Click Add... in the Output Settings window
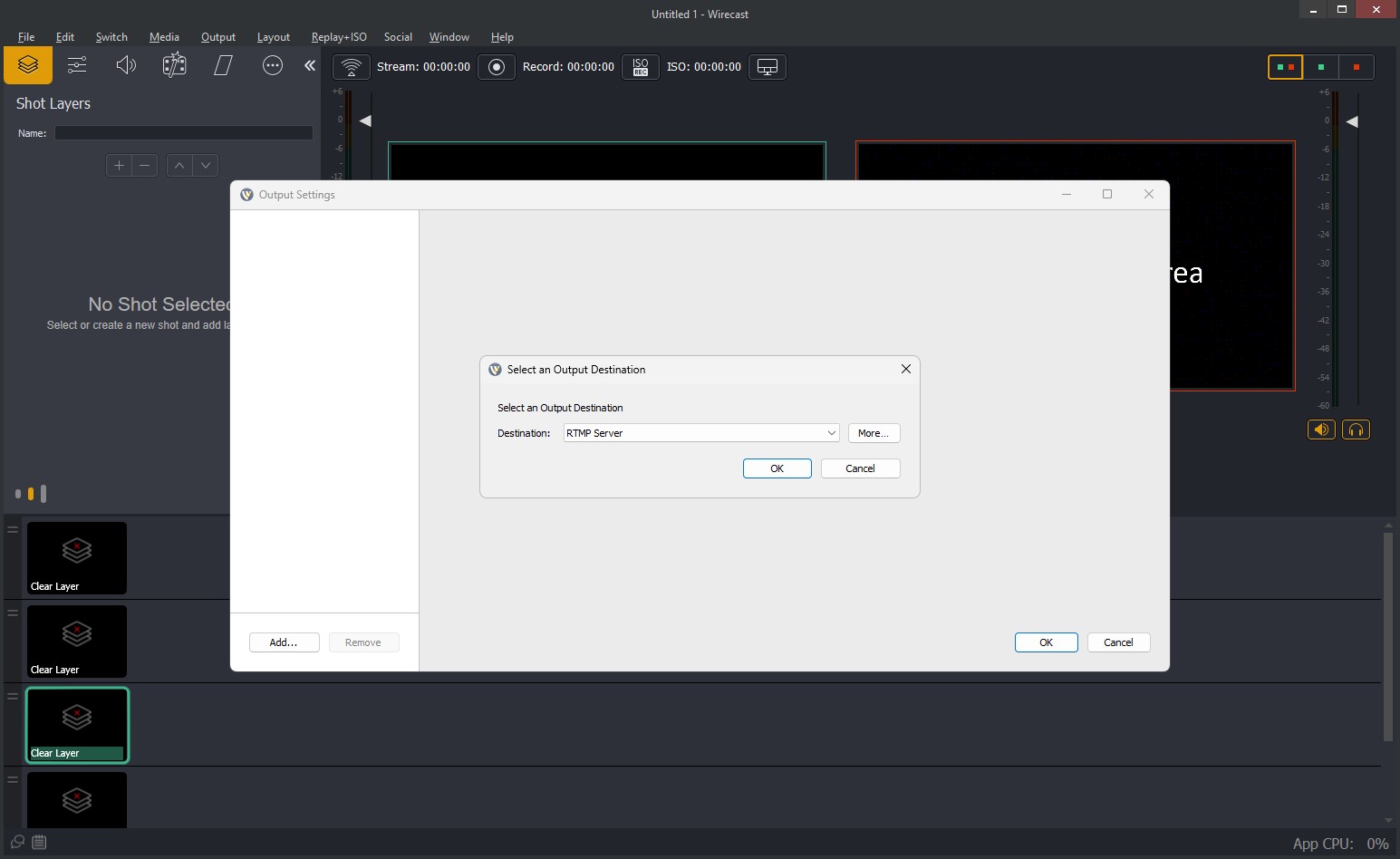This screenshot has height=859, width=1400. coord(284,642)
